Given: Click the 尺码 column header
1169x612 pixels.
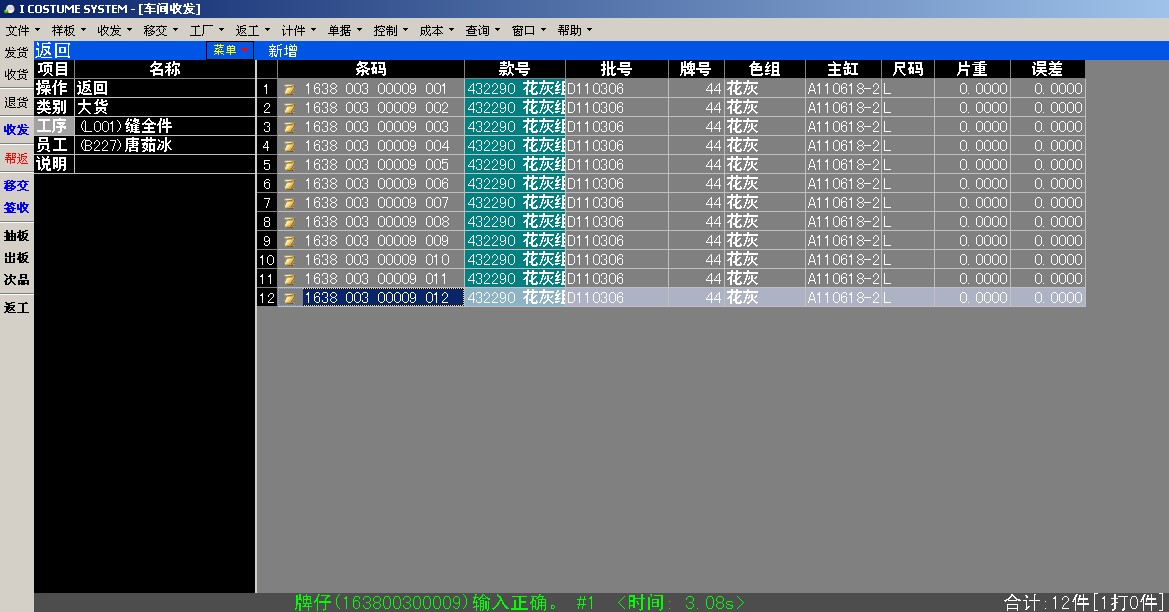Looking at the screenshot, I should pos(907,69).
